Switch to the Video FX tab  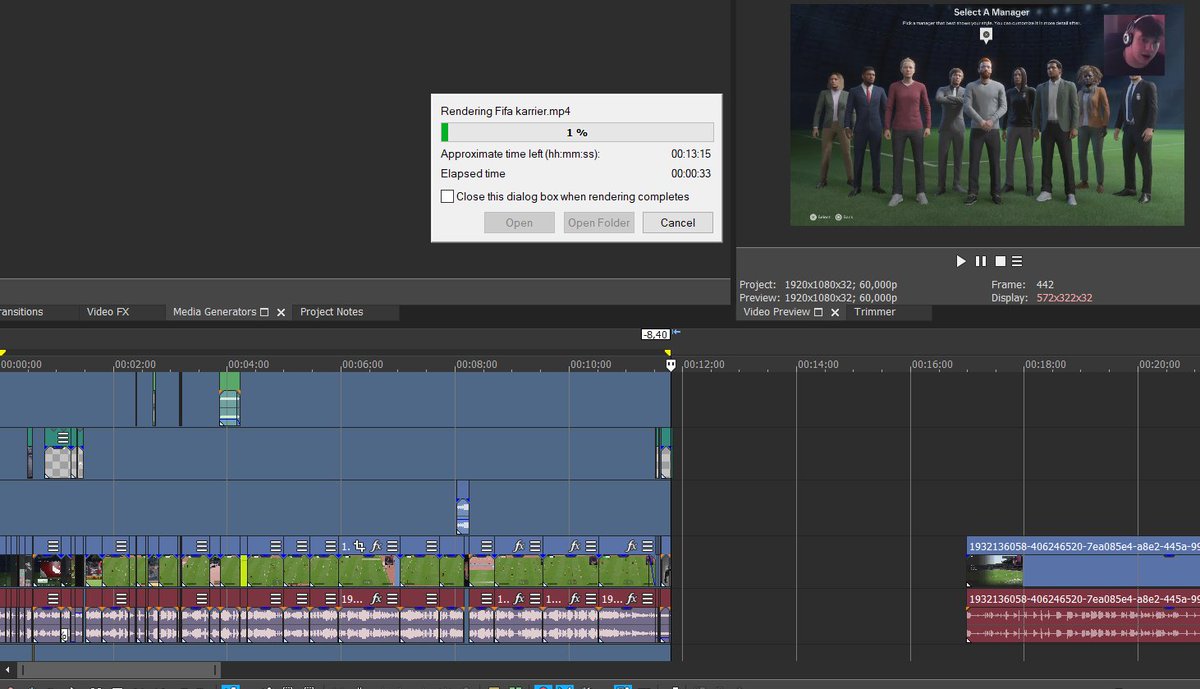(x=108, y=312)
